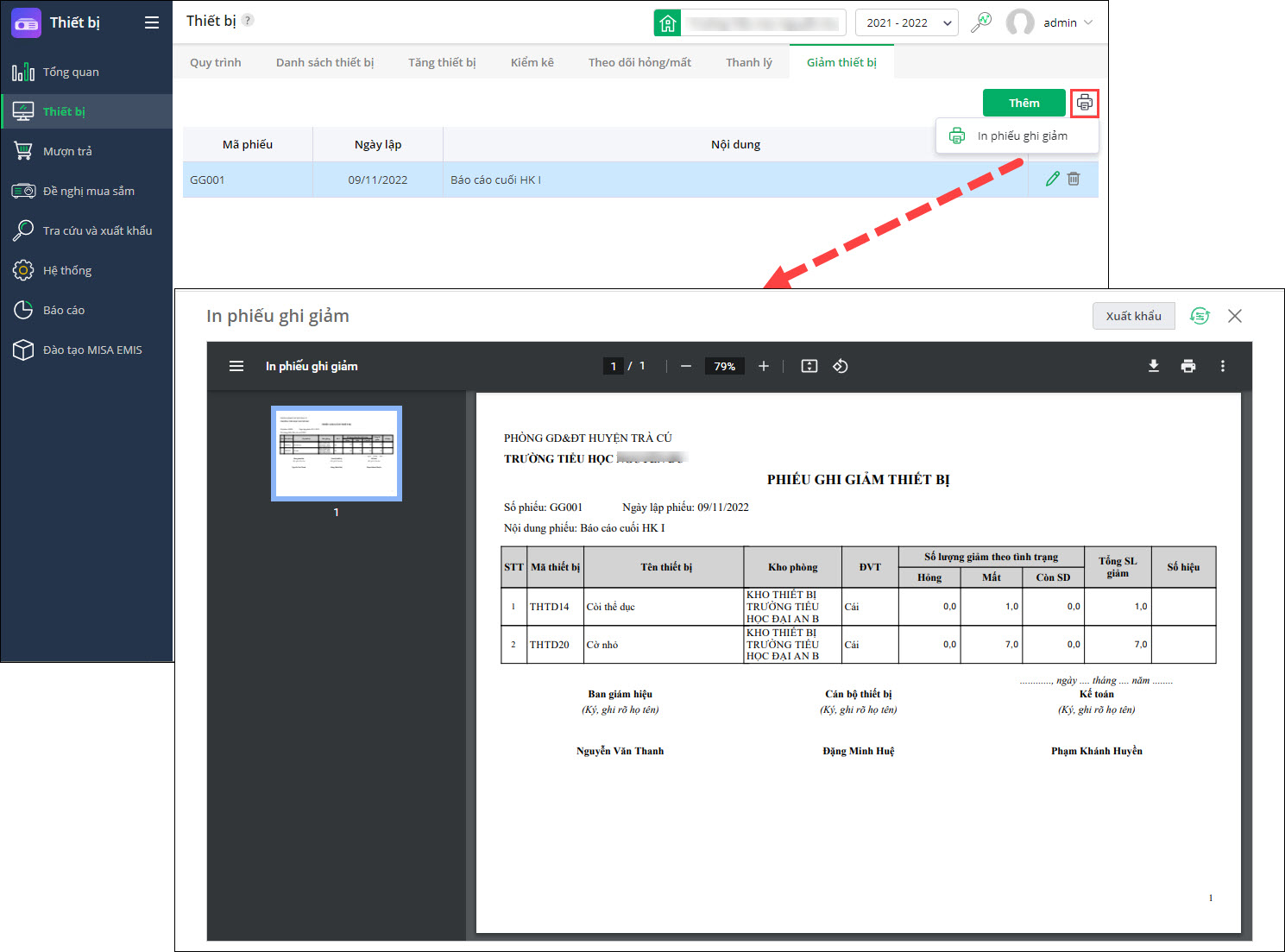Download the PDF file
This screenshot has width=1285, height=952.
[1154, 366]
